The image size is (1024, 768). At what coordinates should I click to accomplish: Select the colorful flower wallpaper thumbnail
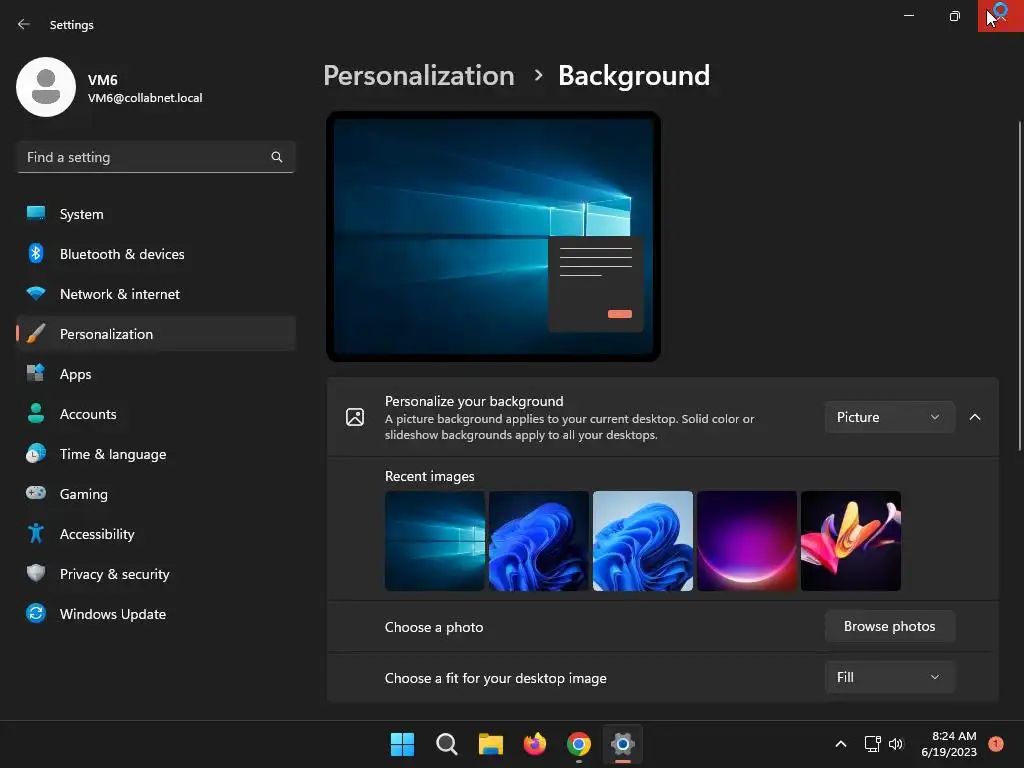pyautogui.click(x=851, y=541)
